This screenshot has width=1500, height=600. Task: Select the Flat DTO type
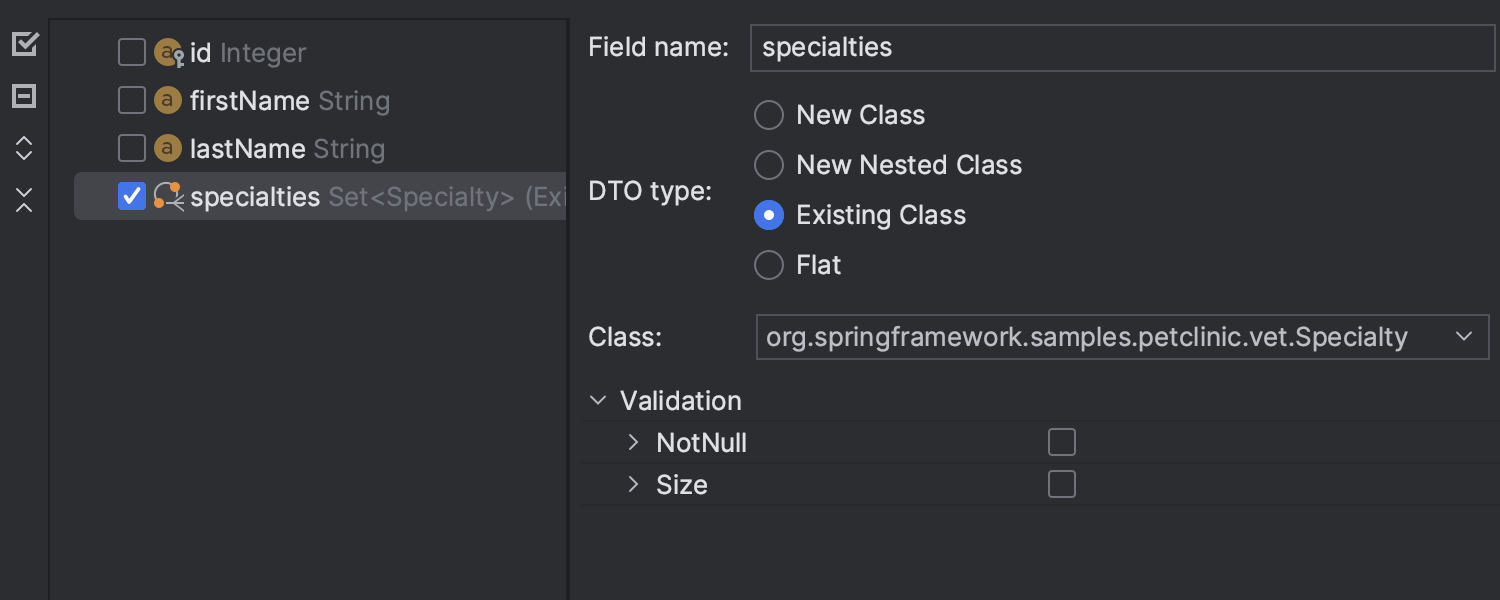click(x=768, y=265)
